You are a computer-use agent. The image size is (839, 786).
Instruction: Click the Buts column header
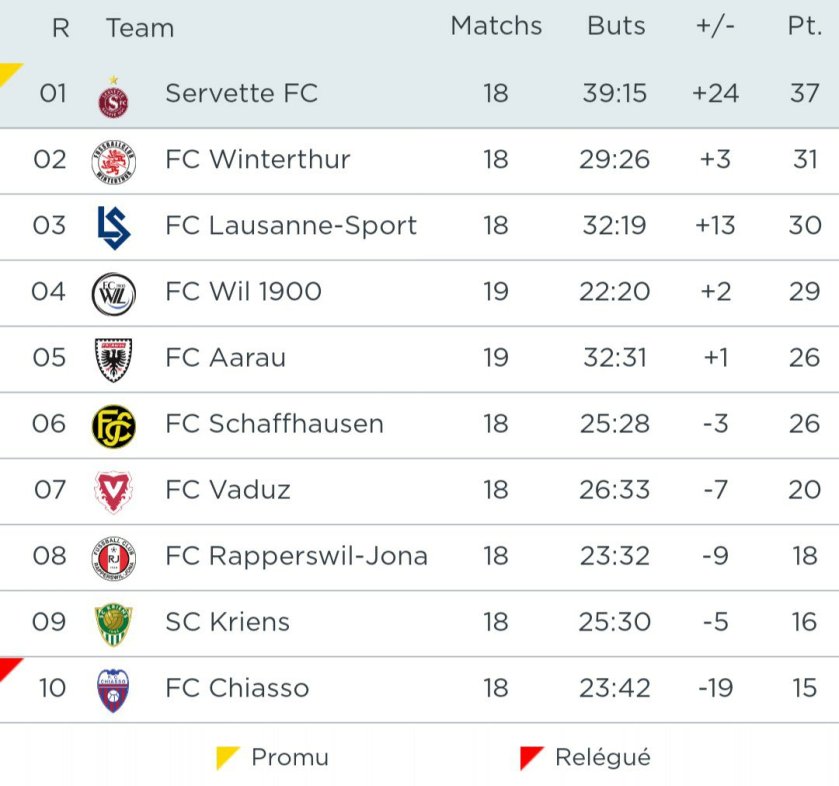(616, 26)
